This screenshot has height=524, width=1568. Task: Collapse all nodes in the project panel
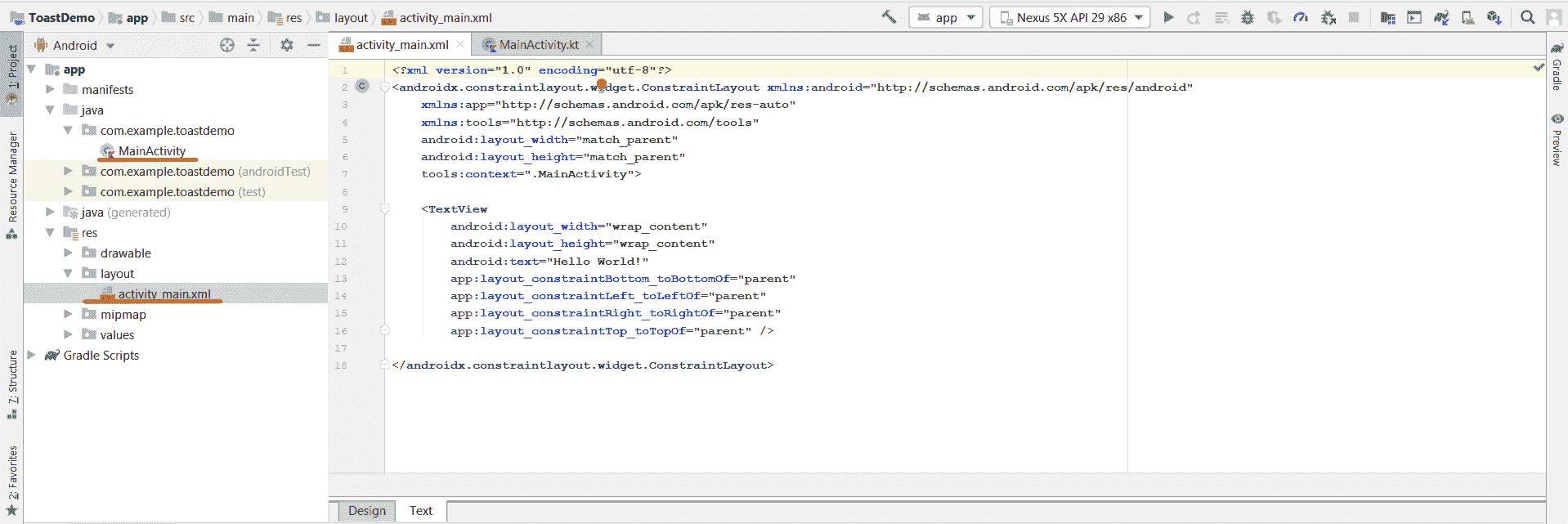tap(253, 46)
